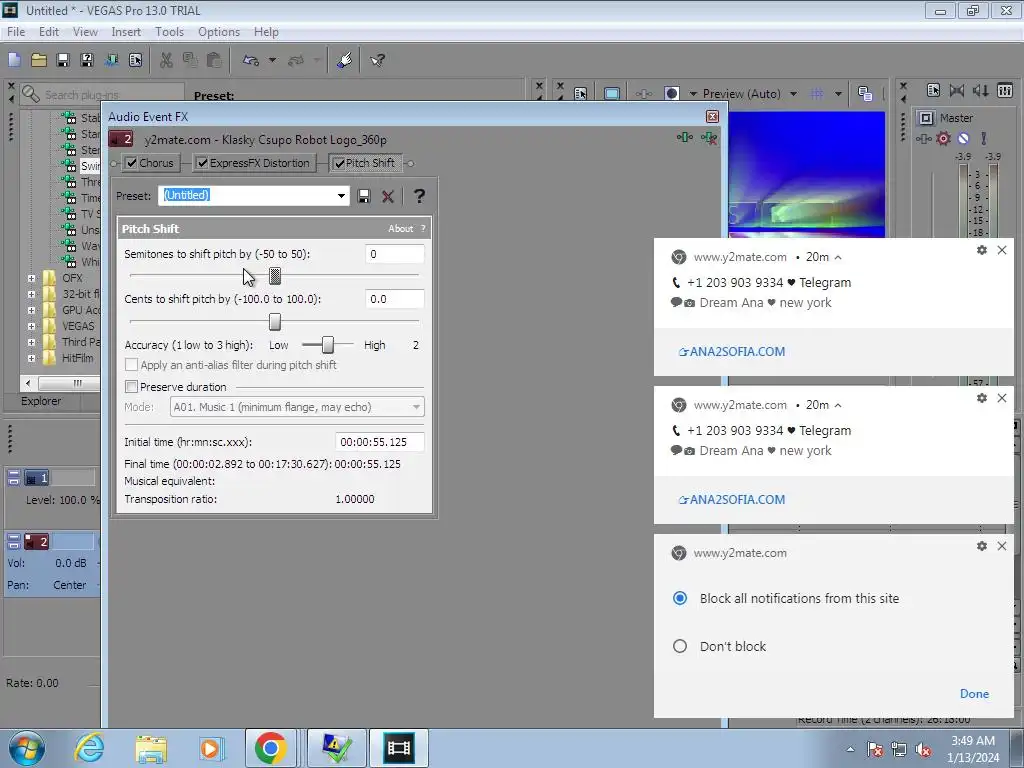Click About in the Pitch Shift header

point(400,229)
